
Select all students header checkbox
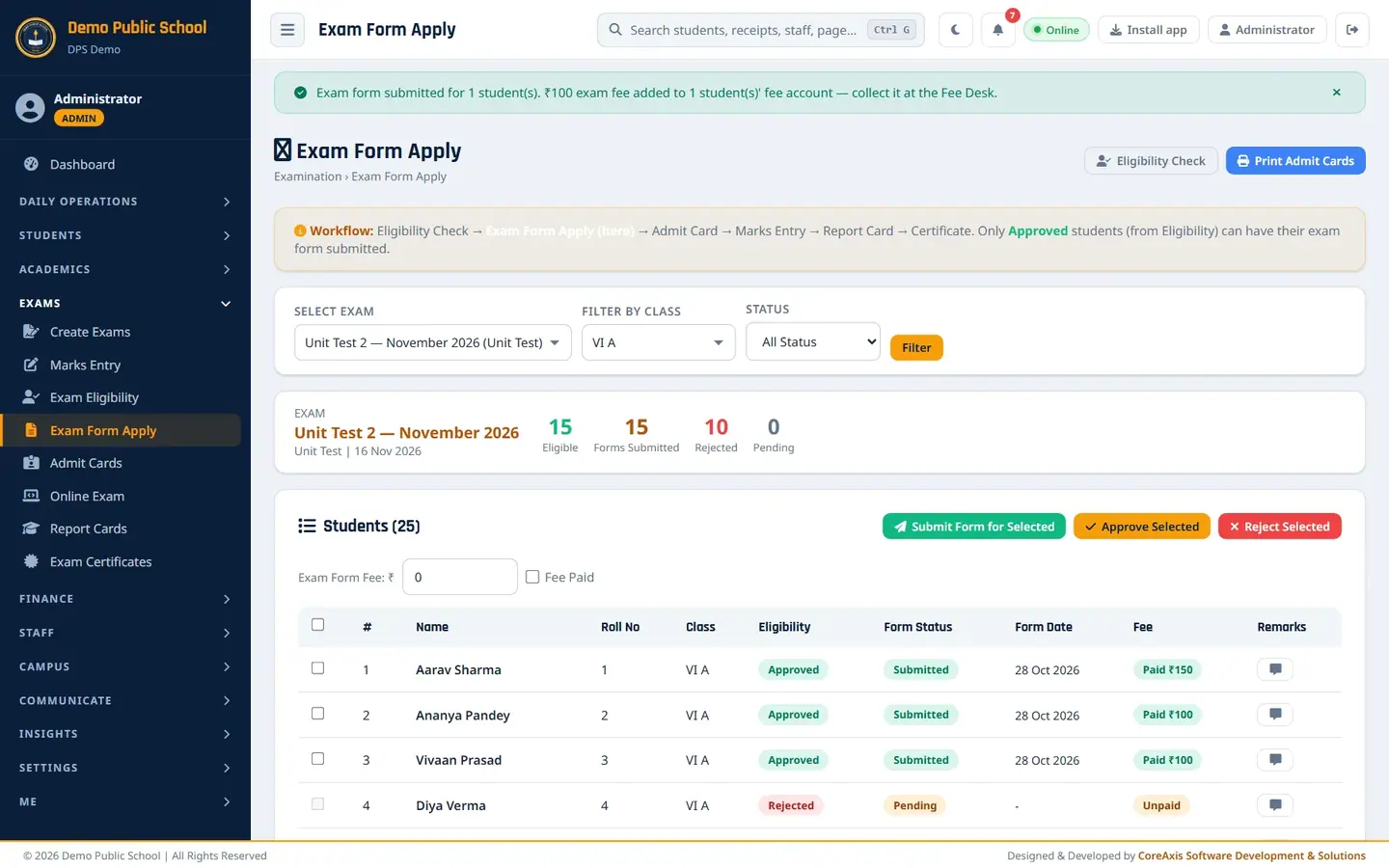(x=318, y=625)
